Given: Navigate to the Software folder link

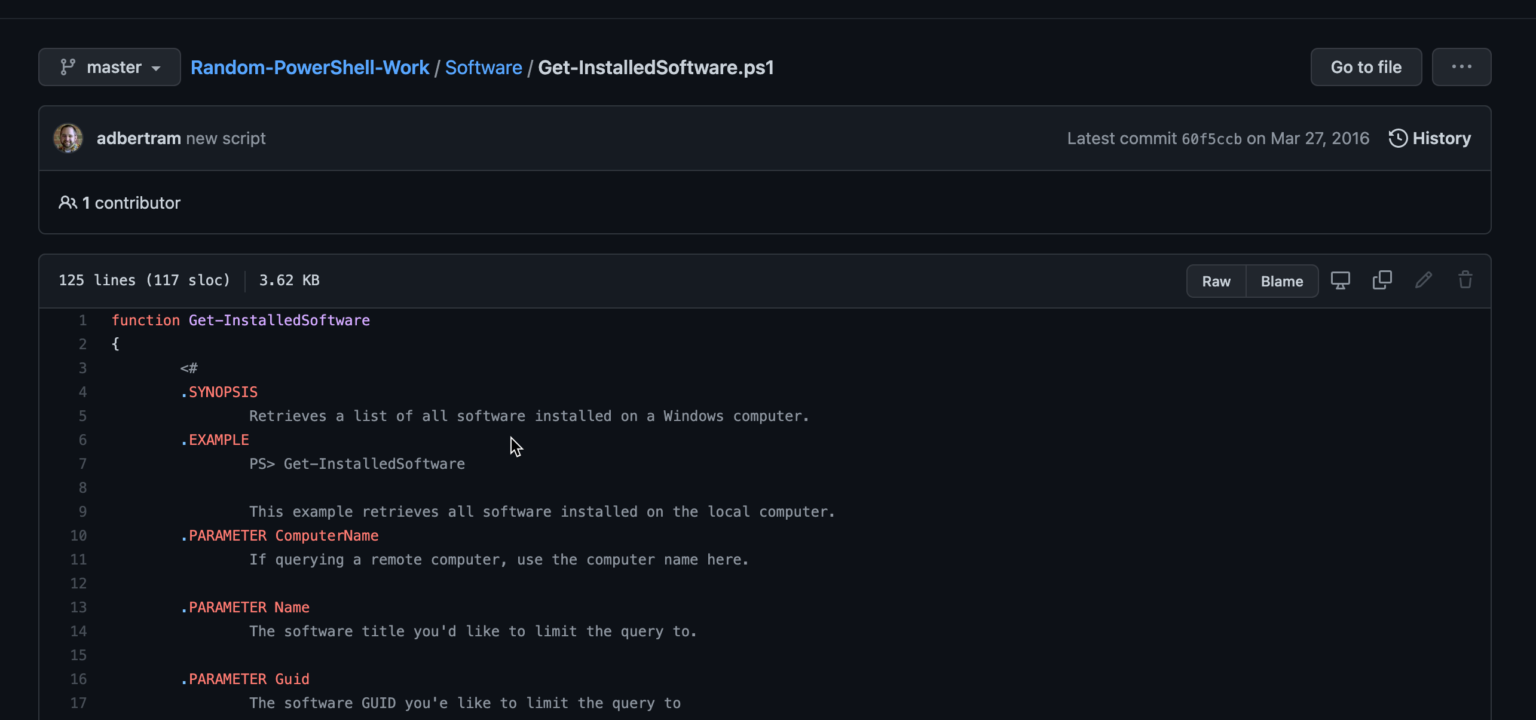Looking at the screenshot, I should pyautogui.click(x=483, y=67).
